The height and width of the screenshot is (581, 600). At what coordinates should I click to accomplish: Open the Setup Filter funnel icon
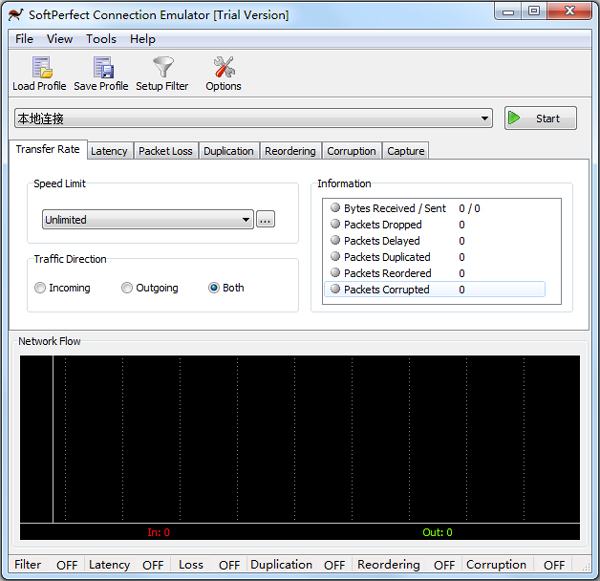tap(163, 67)
